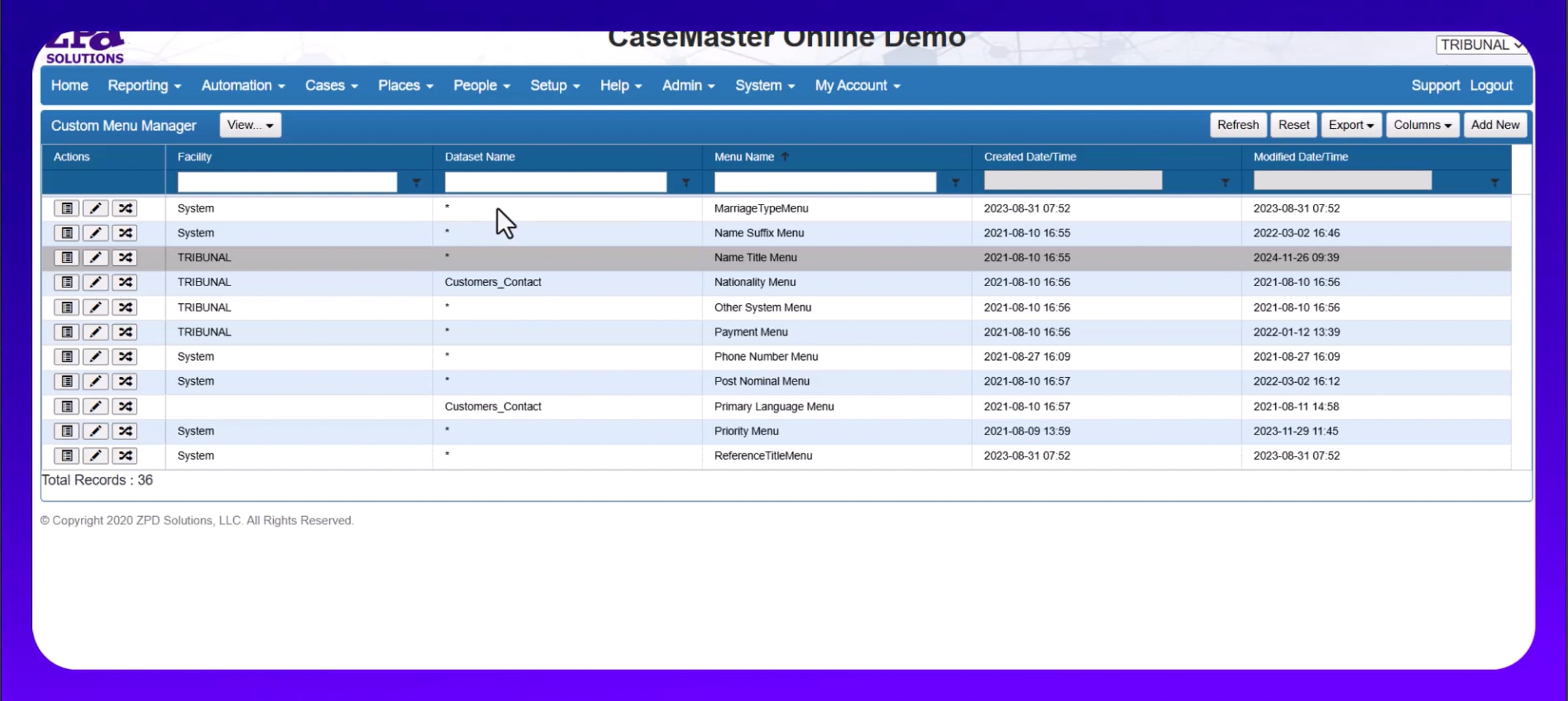Viewport: 1568px width, 701px height.
Task: Open the Automation menu
Action: point(243,86)
